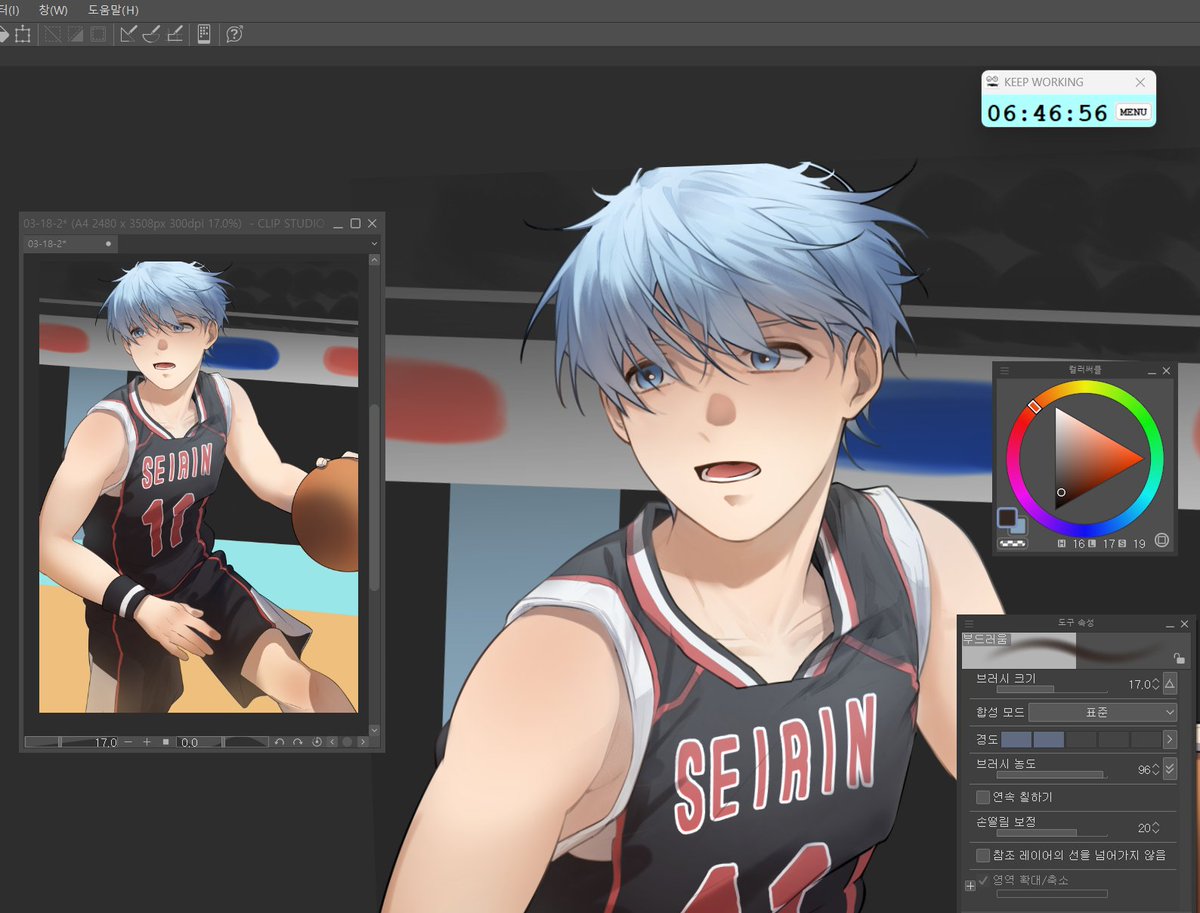
Task: Open the 창(W) window menu
Action: 53,10
